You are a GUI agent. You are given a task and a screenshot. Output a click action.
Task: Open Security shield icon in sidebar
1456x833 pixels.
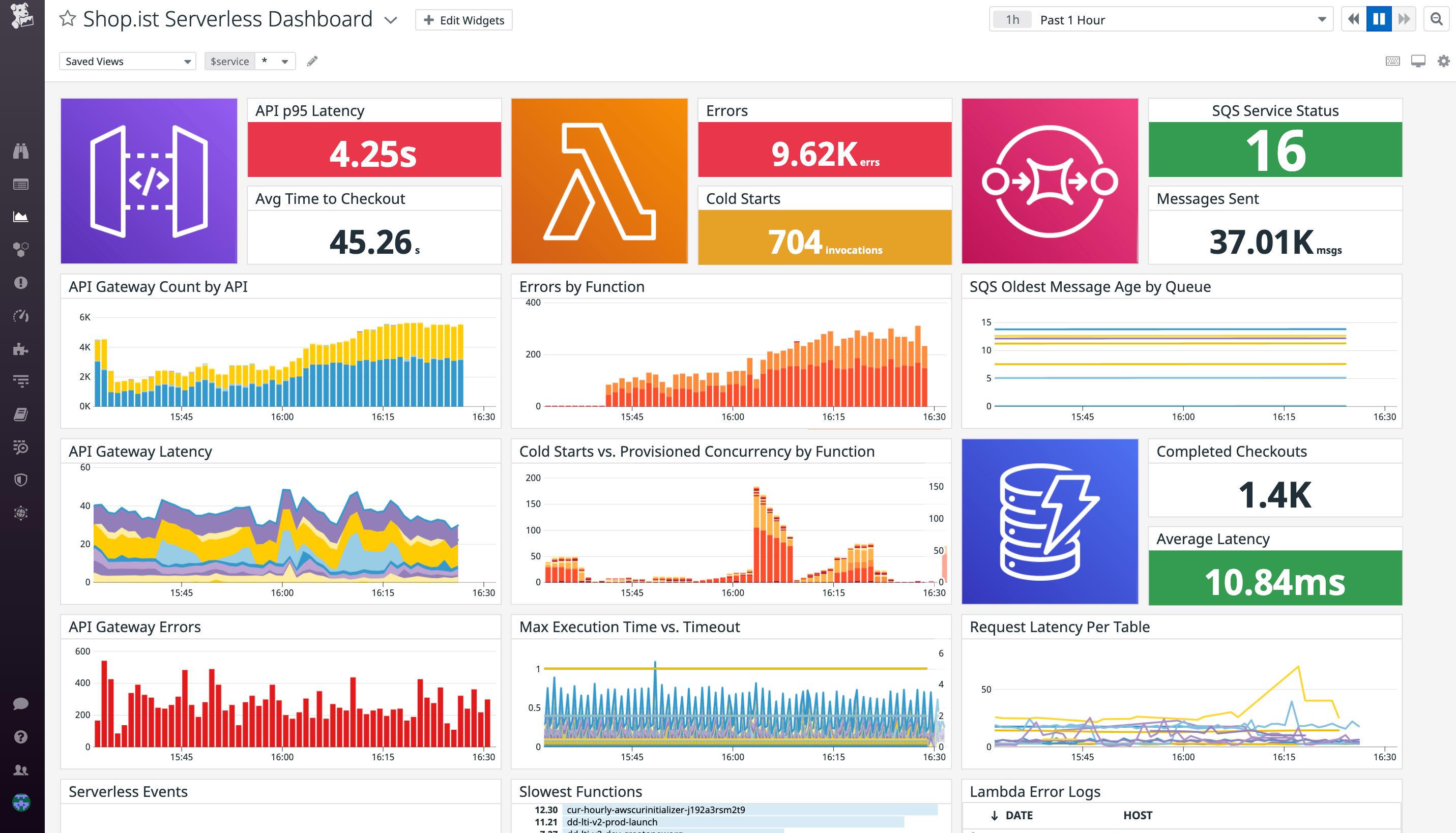click(21, 480)
